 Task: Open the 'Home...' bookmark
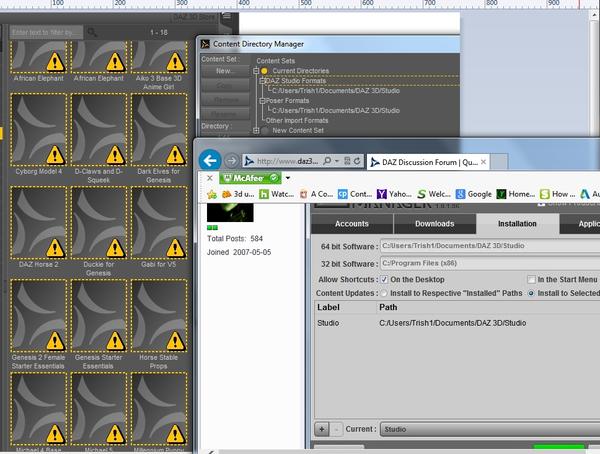515,194
